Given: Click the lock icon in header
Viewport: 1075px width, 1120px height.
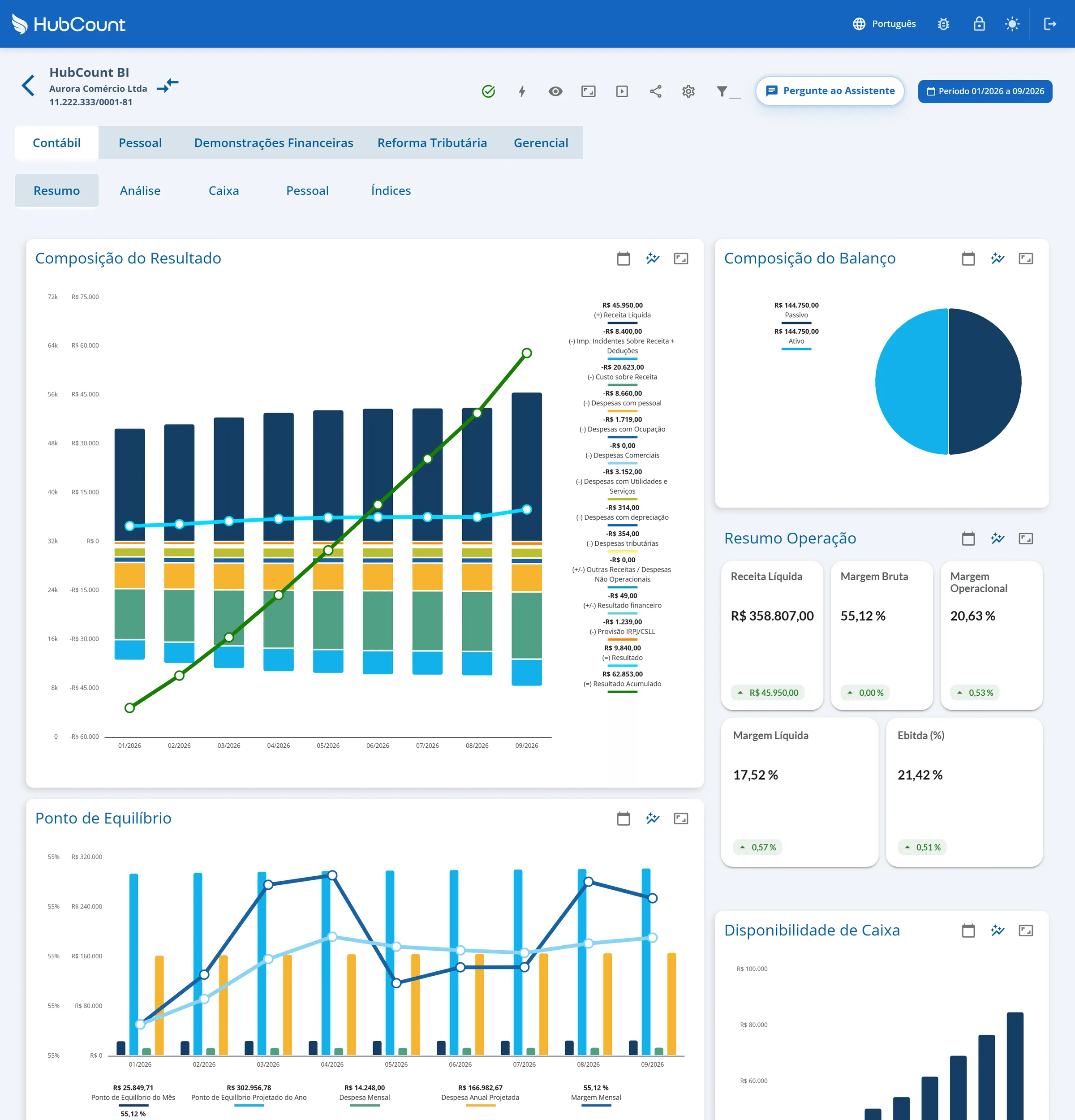Looking at the screenshot, I should tap(979, 24).
